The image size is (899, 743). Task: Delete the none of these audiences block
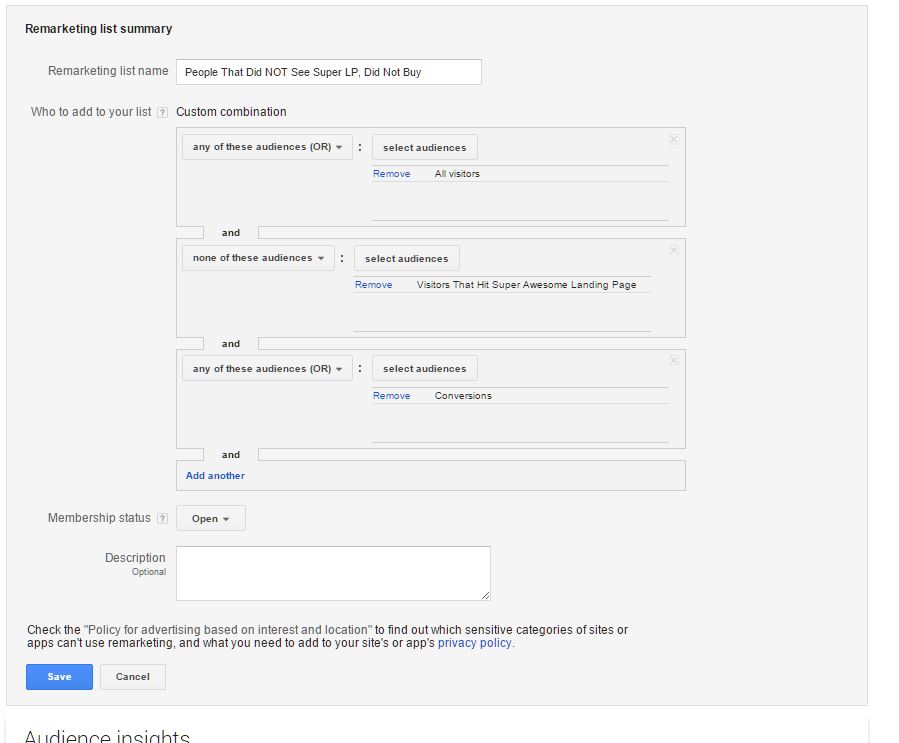pyautogui.click(x=674, y=250)
